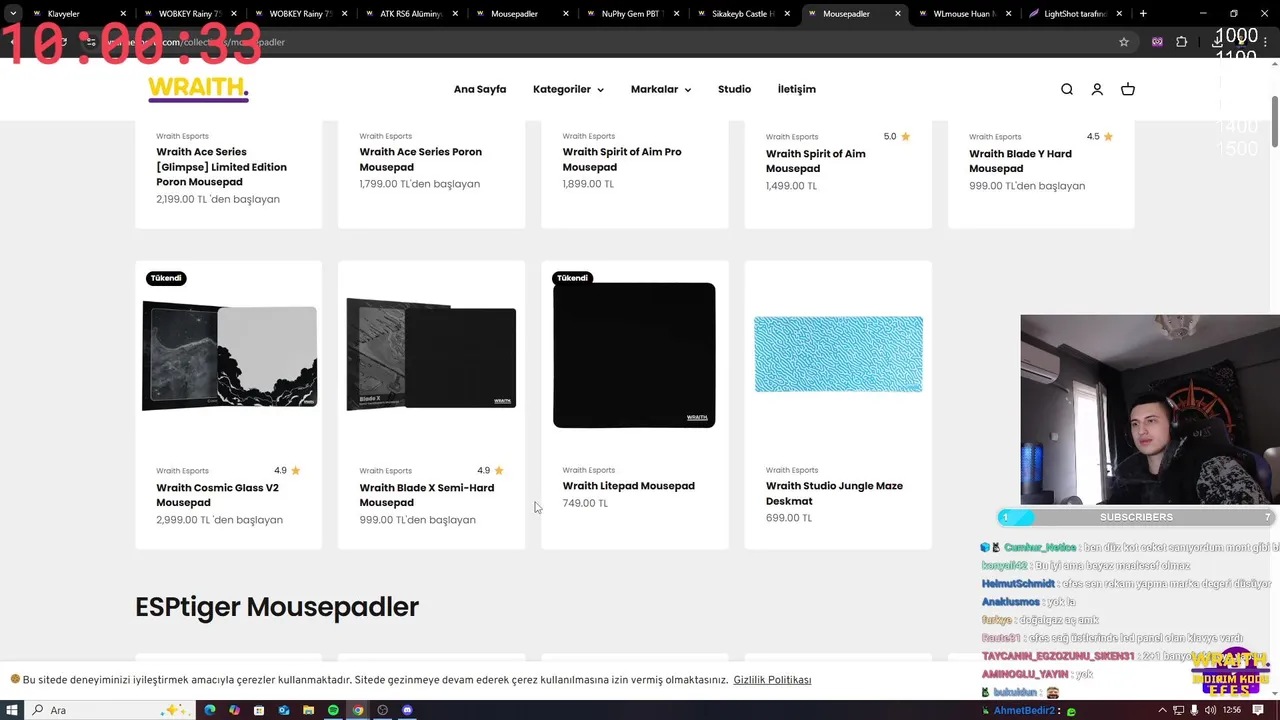This screenshot has height=720, width=1280.
Task: Open the Chrome extensions puzzle icon
Action: click(1181, 42)
